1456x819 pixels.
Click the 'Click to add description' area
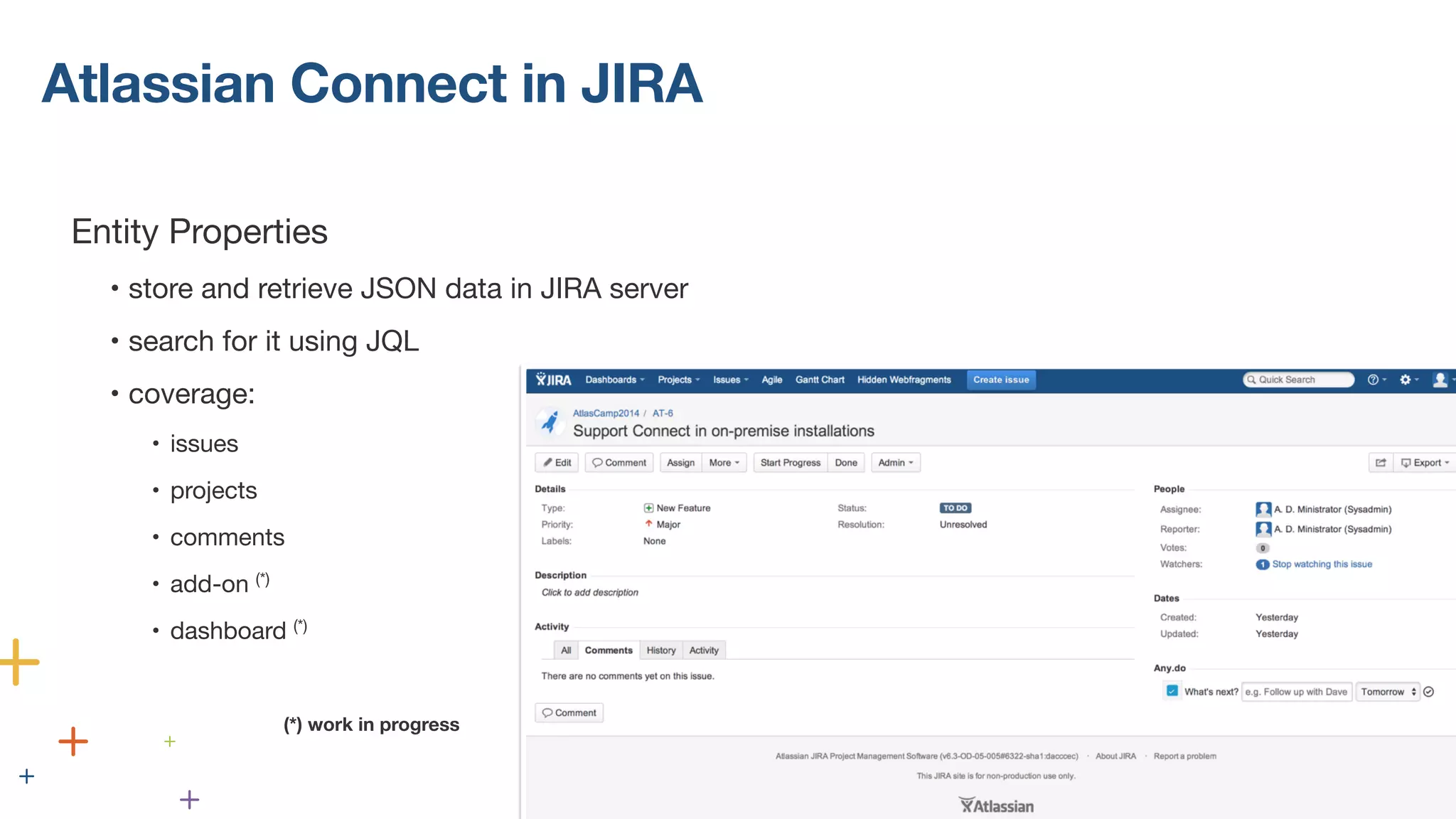590,592
